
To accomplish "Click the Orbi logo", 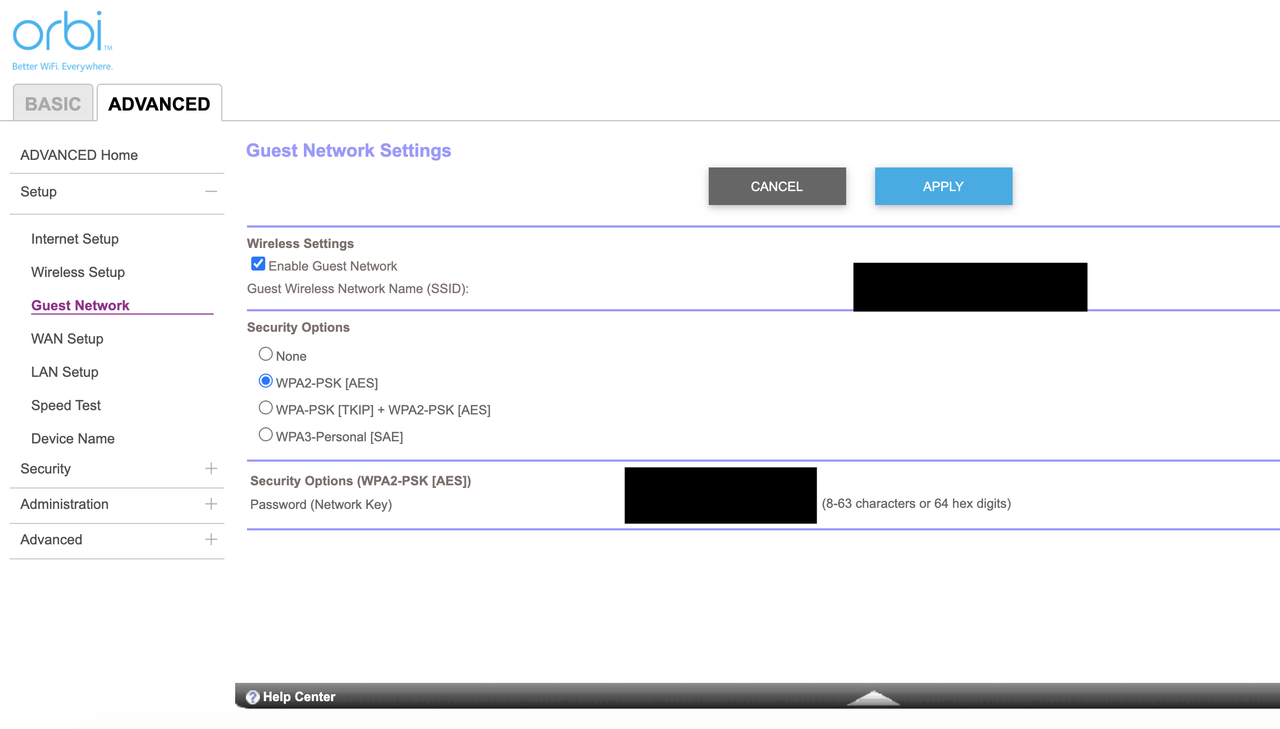I will pyautogui.click(x=60, y=32).
